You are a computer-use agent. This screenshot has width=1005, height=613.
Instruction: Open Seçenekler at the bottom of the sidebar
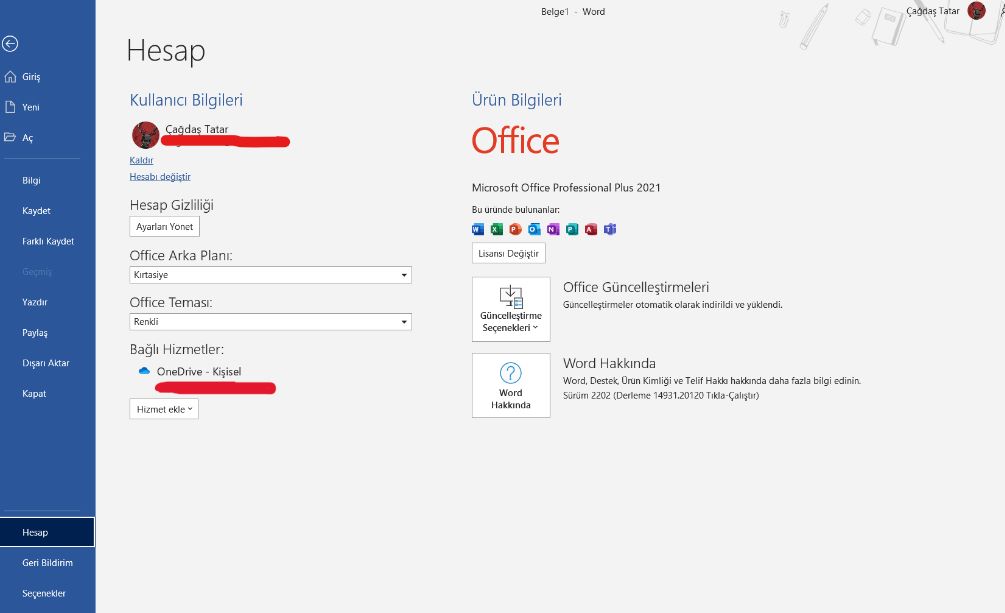coord(44,594)
